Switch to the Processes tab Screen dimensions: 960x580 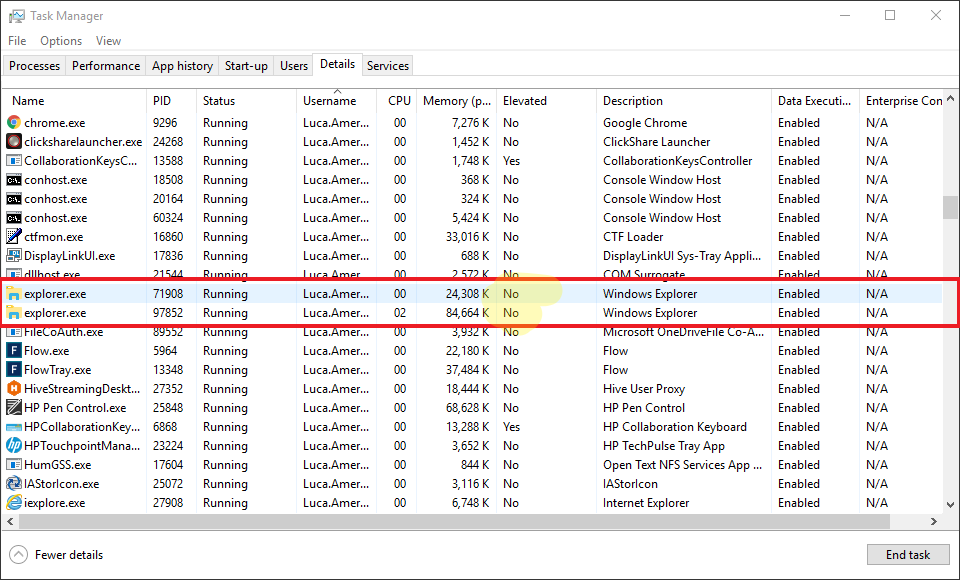34,66
